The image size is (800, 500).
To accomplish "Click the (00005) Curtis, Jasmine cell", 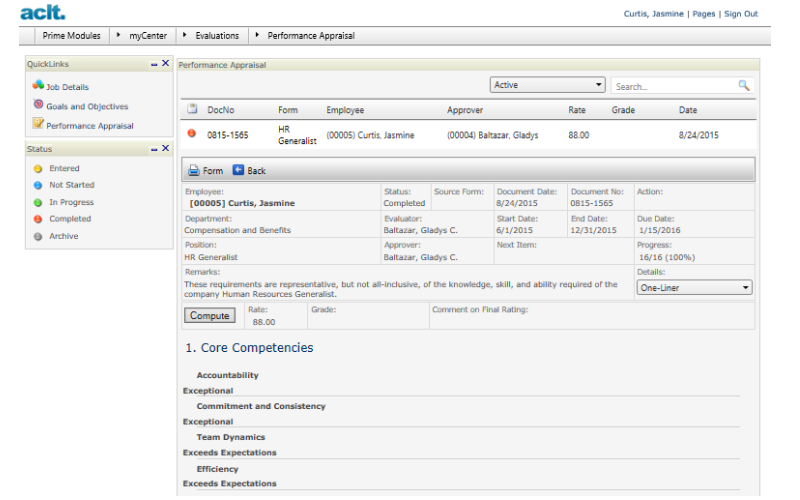I will pyautogui.click(x=370, y=135).
